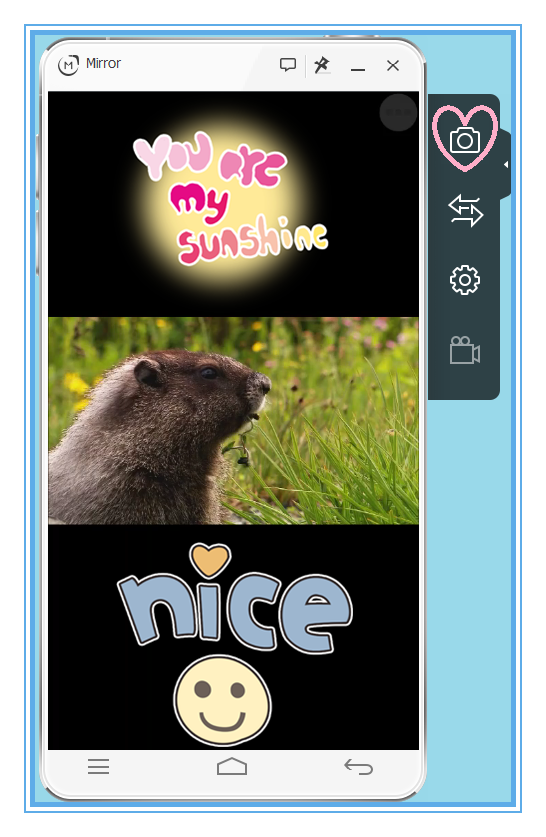The width and height of the screenshot is (546, 837).
Task: Tap the phone's menu navigation button
Action: 99,767
